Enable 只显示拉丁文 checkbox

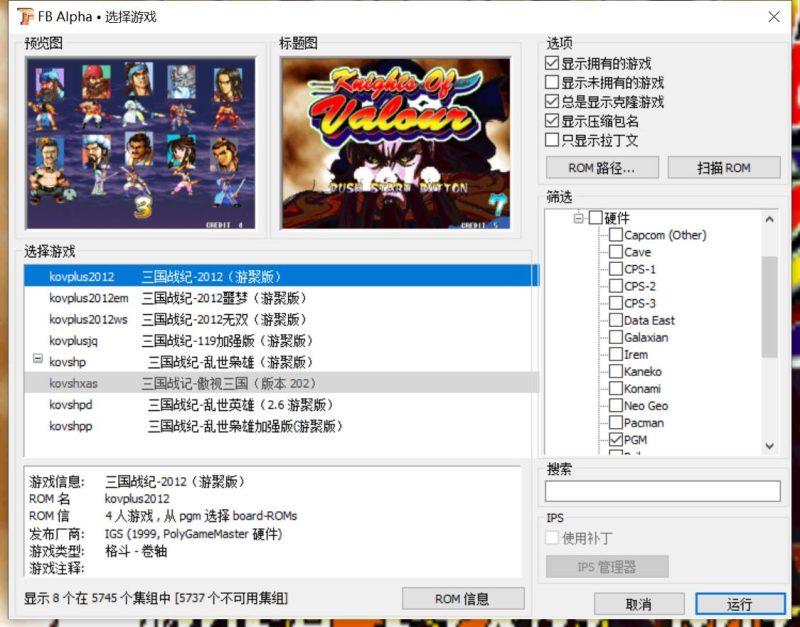552,140
